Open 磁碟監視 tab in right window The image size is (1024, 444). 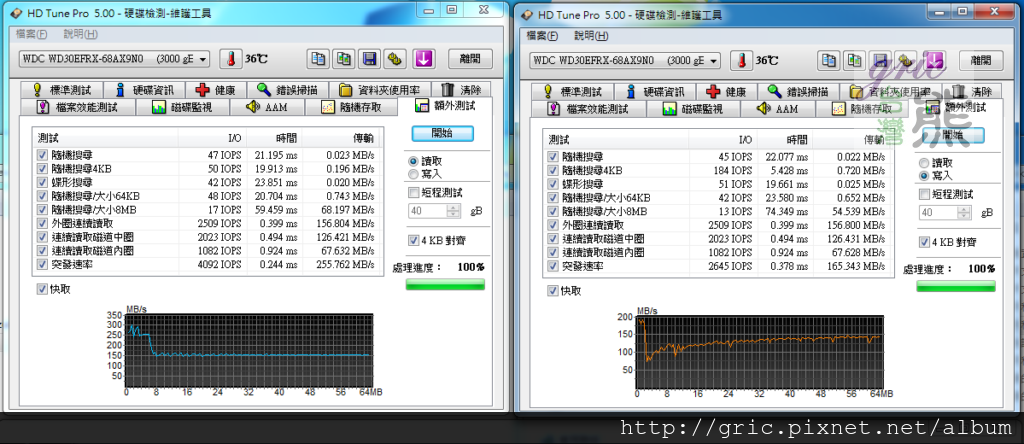(x=692, y=109)
